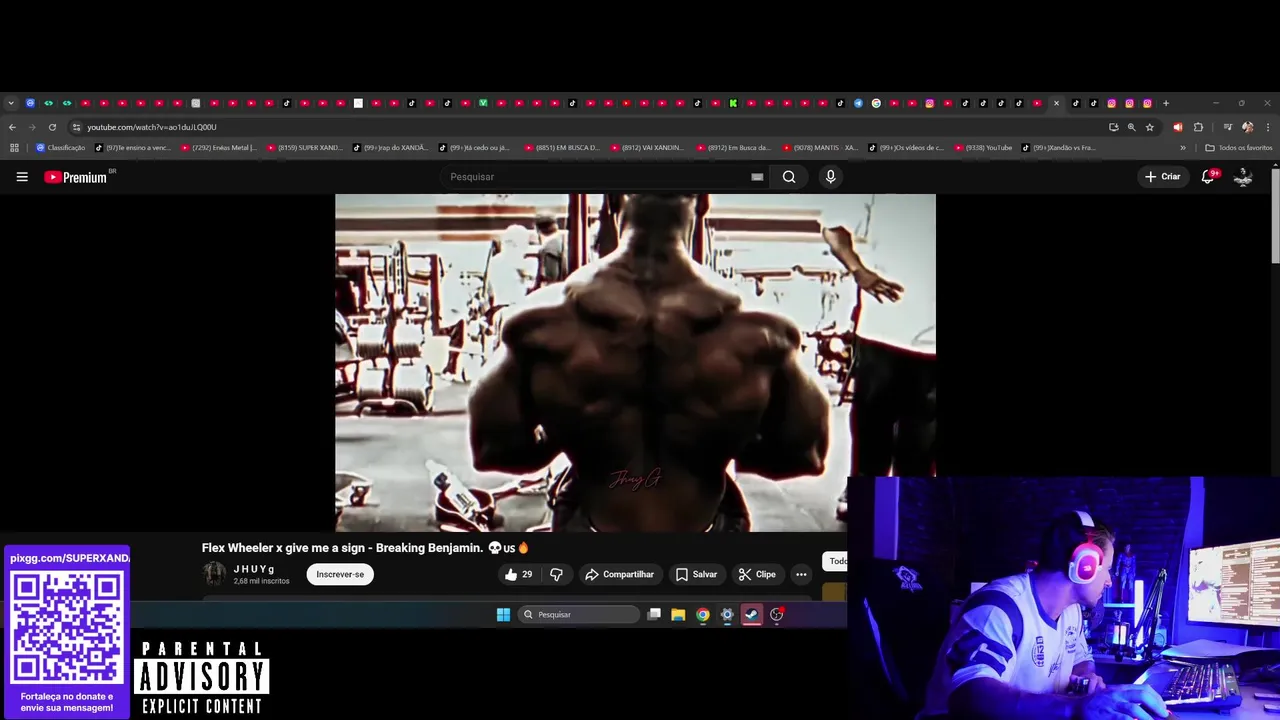1280x720 pixels.
Task: Open the apps grid in bookmarks bar
Action: click(x=14, y=148)
